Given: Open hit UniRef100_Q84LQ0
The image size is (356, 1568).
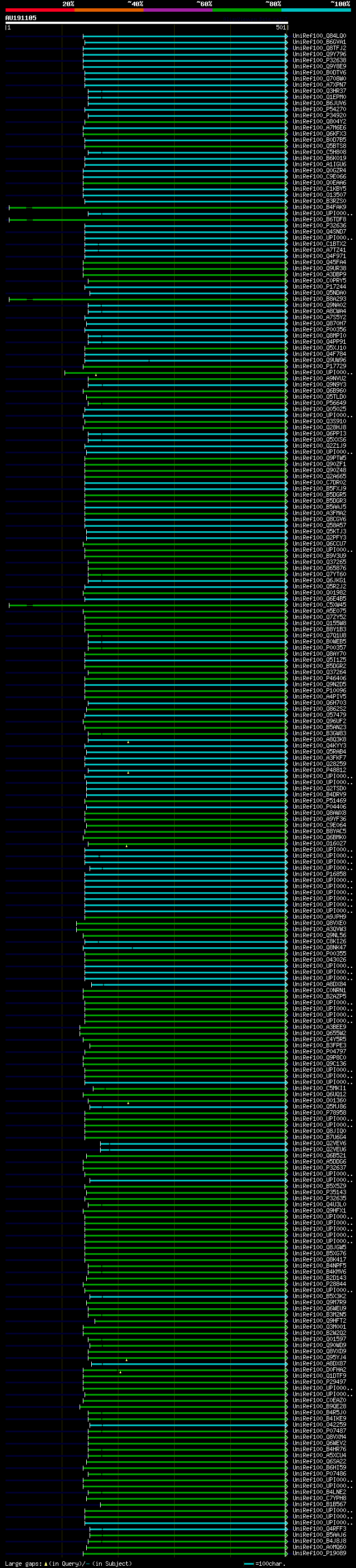Looking at the screenshot, I should (x=319, y=36).
